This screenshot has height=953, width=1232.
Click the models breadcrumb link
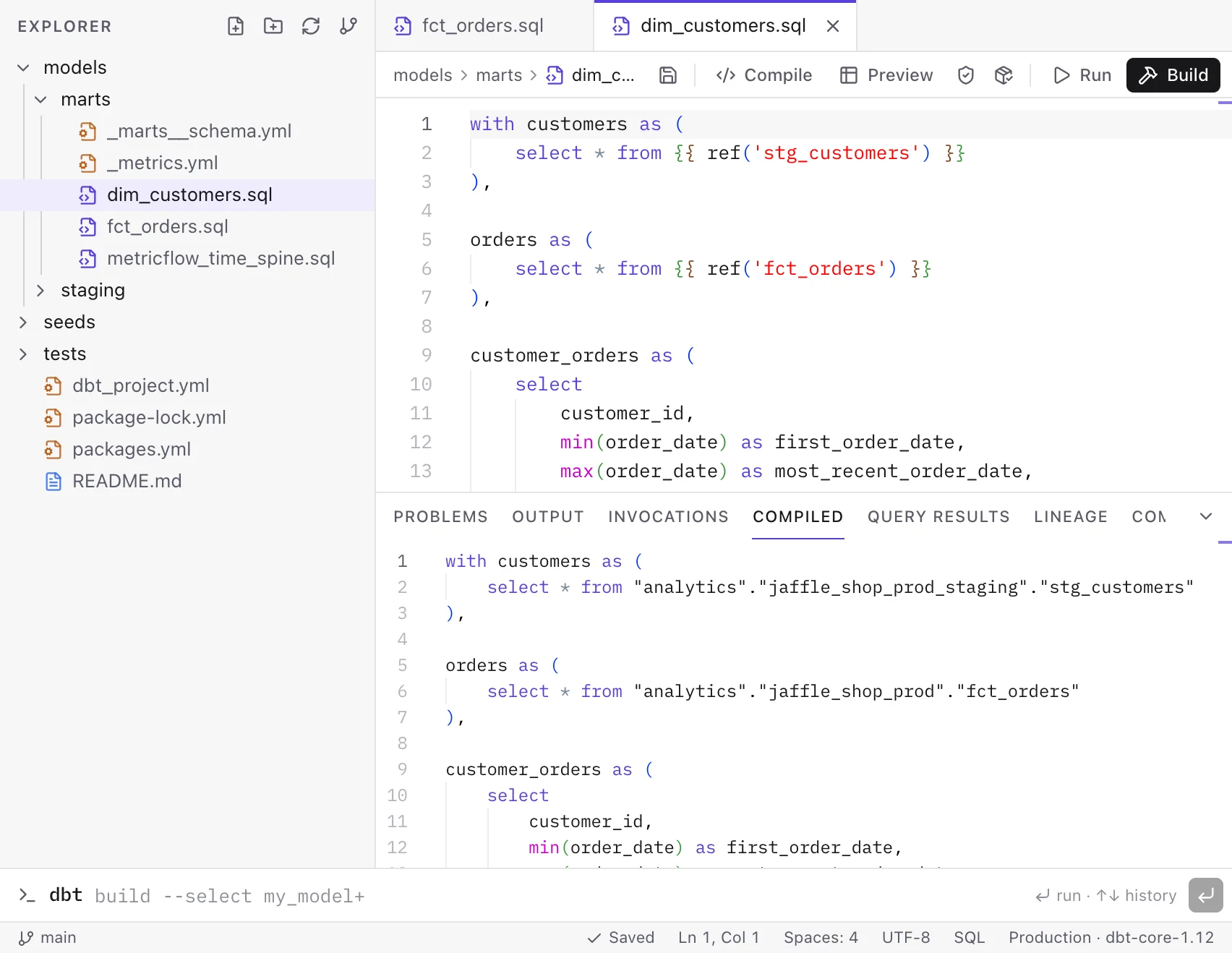(422, 75)
